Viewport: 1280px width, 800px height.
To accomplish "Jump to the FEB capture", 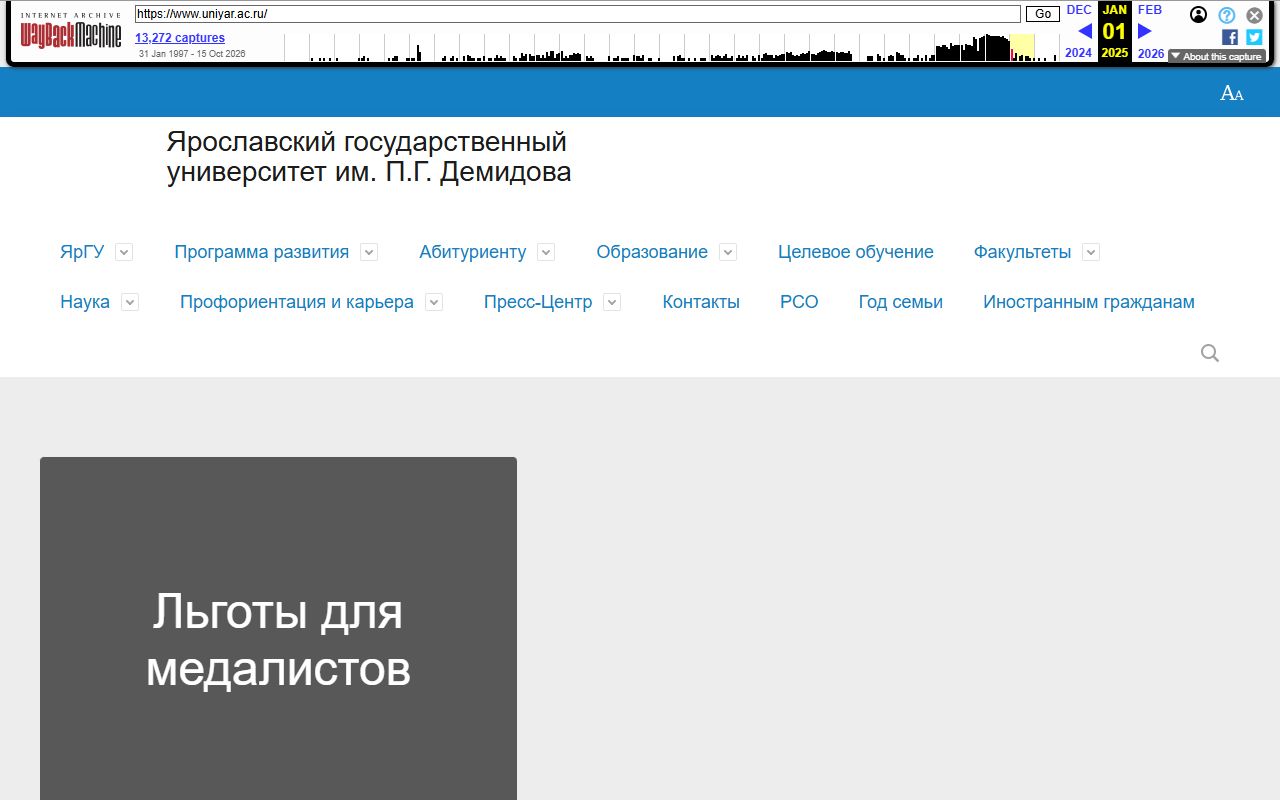I will (1150, 10).
